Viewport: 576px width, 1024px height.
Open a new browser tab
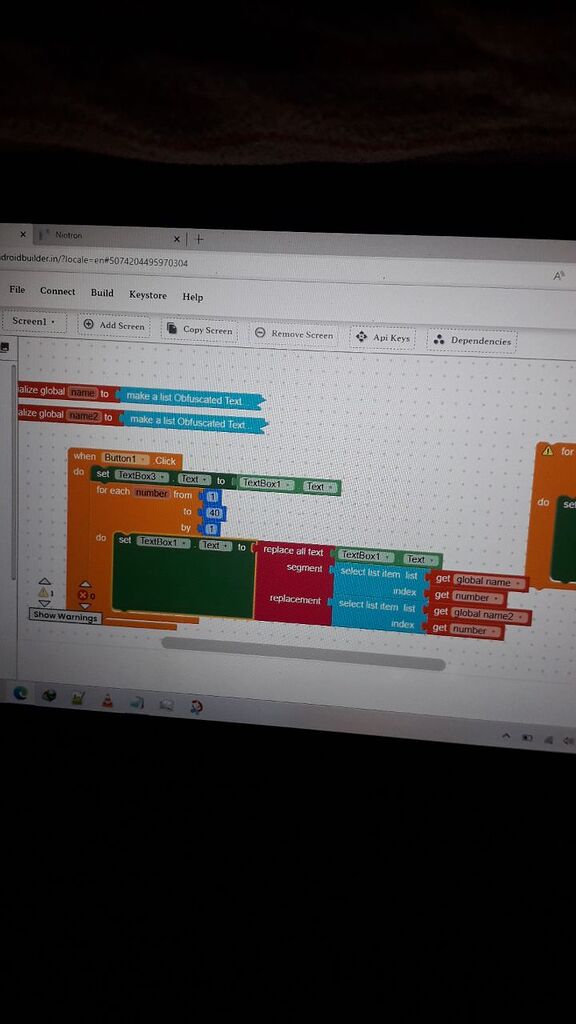pos(200,239)
